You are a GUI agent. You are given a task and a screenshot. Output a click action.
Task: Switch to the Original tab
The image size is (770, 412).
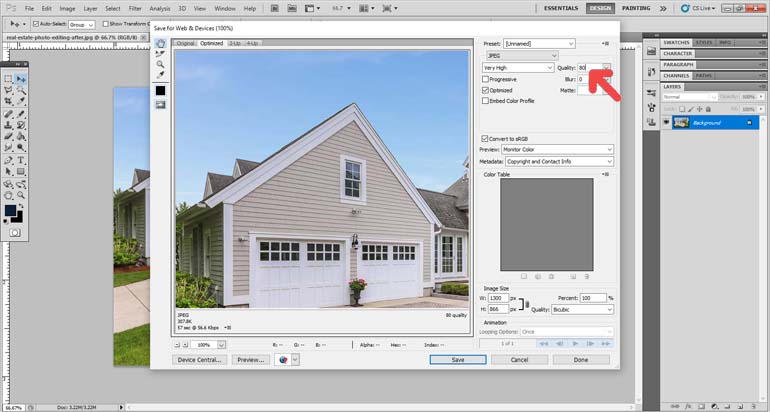click(185, 43)
